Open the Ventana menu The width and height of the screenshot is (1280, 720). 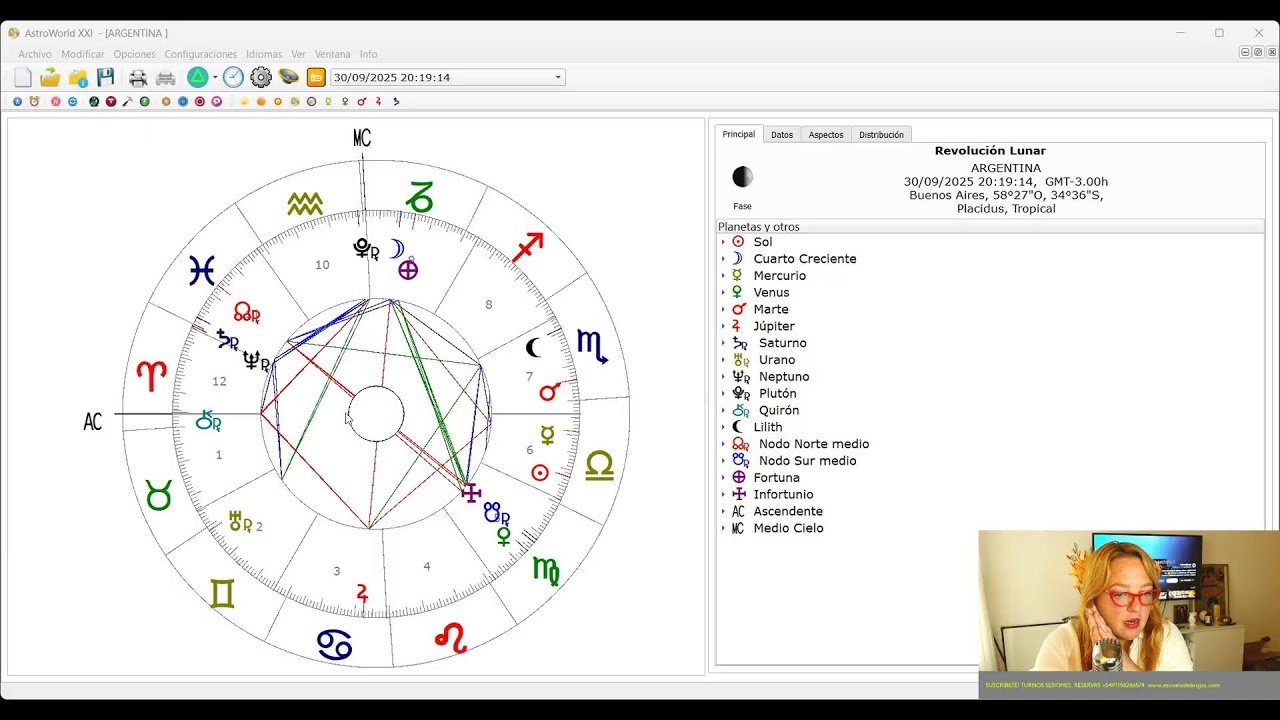(333, 54)
